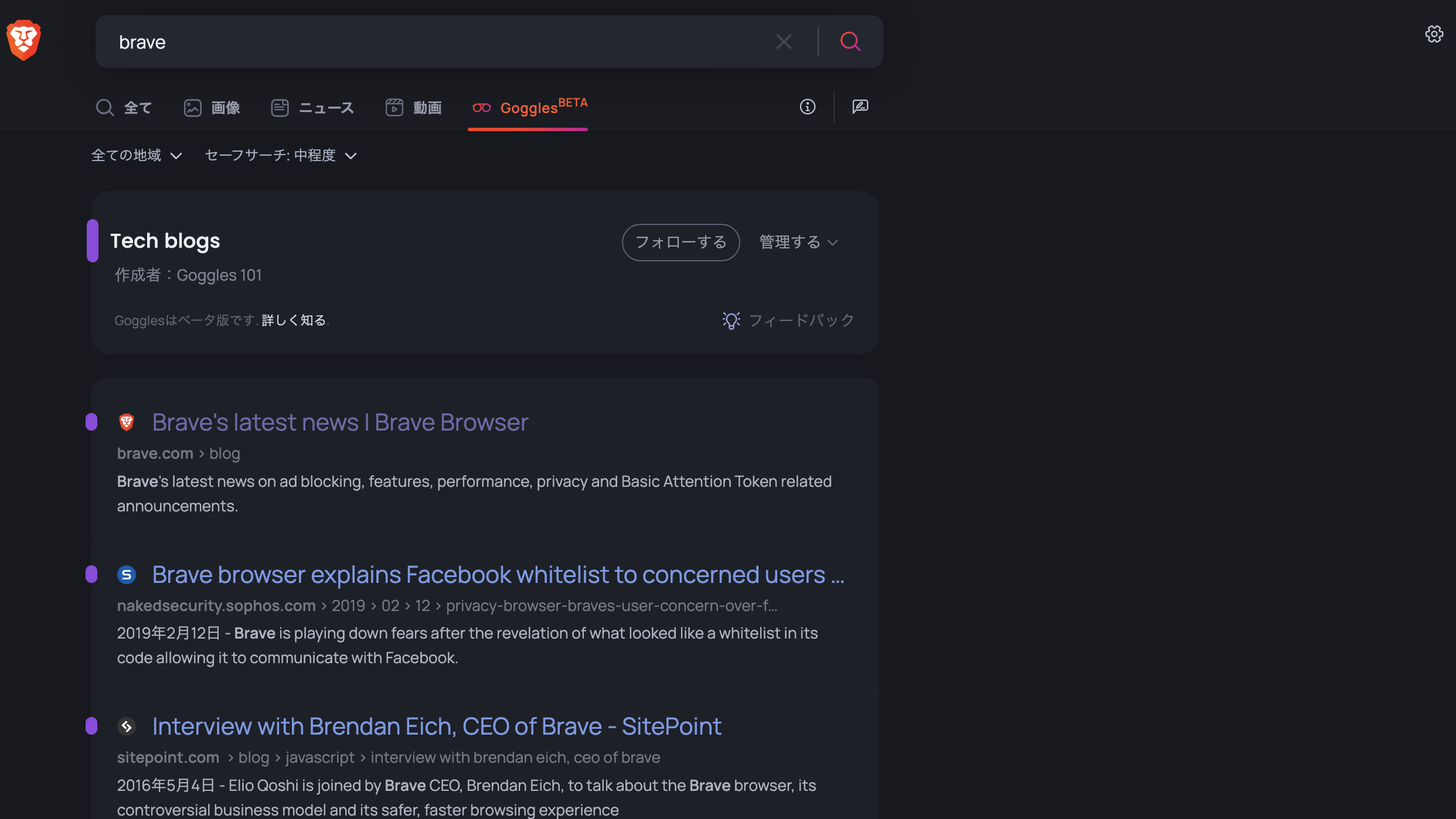The image size is (1456, 819).
Task: Open the 管理する dropdown menu
Action: 798,242
